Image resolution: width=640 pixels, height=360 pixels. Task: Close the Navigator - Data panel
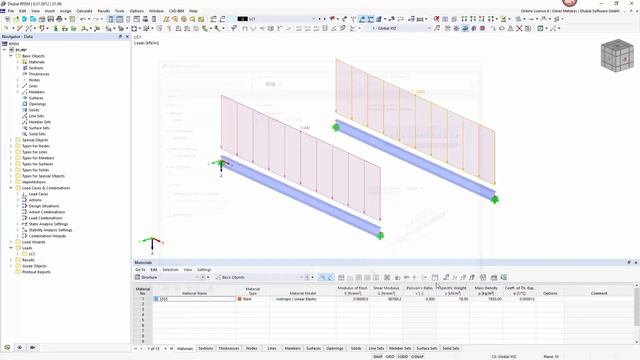pos(127,37)
